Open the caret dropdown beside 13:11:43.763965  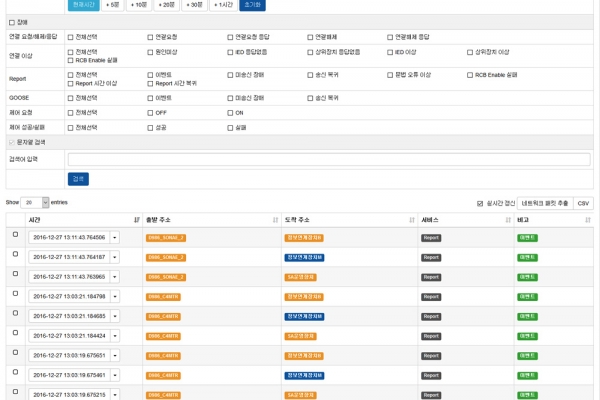pyautogui.click(x=114, y=277)
